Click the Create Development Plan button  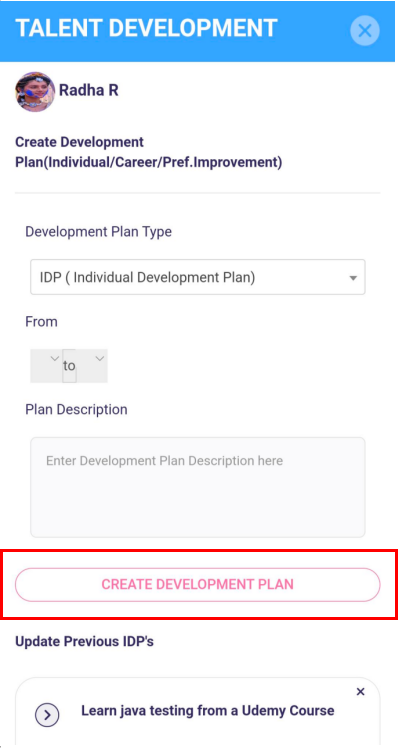pos(197,584)
